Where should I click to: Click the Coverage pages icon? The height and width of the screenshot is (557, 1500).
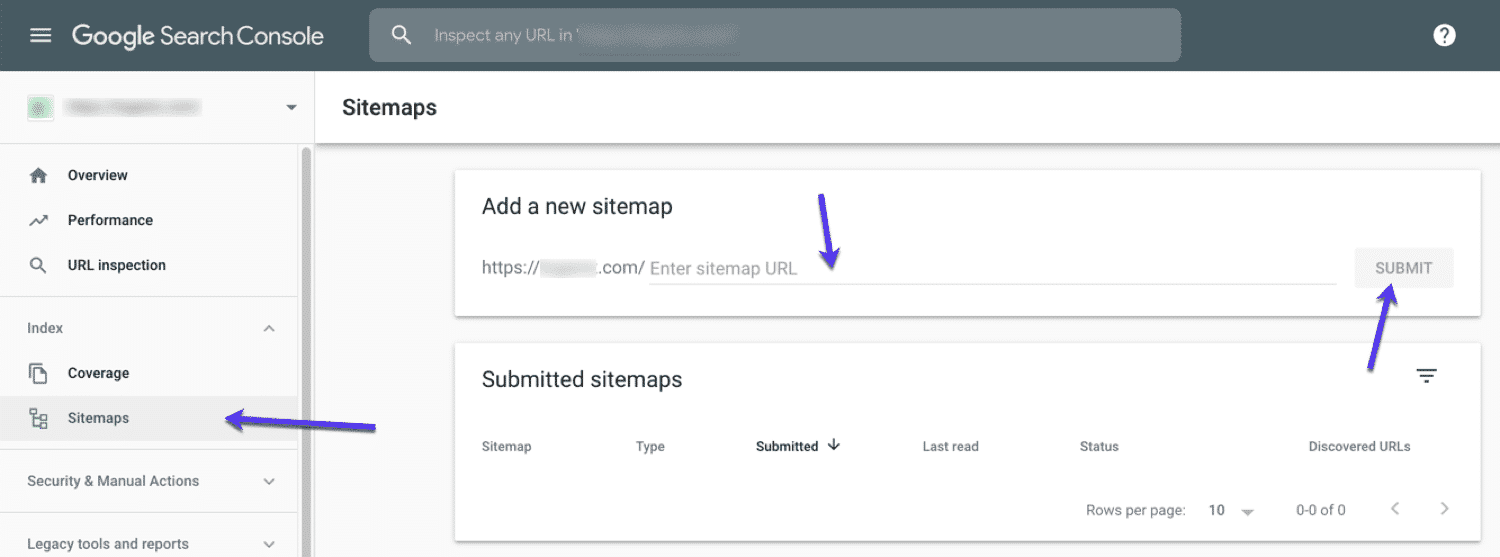coord(39,374)
